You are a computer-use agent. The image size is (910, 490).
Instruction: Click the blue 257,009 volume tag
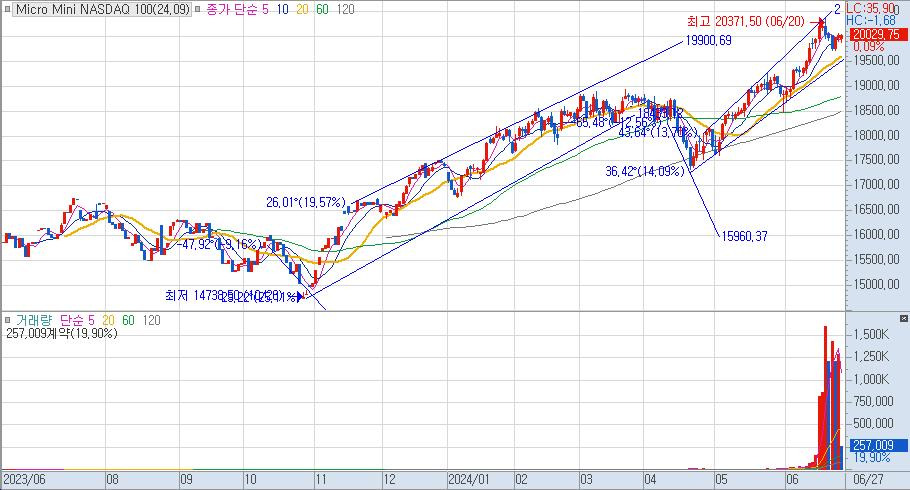(878, 445)
